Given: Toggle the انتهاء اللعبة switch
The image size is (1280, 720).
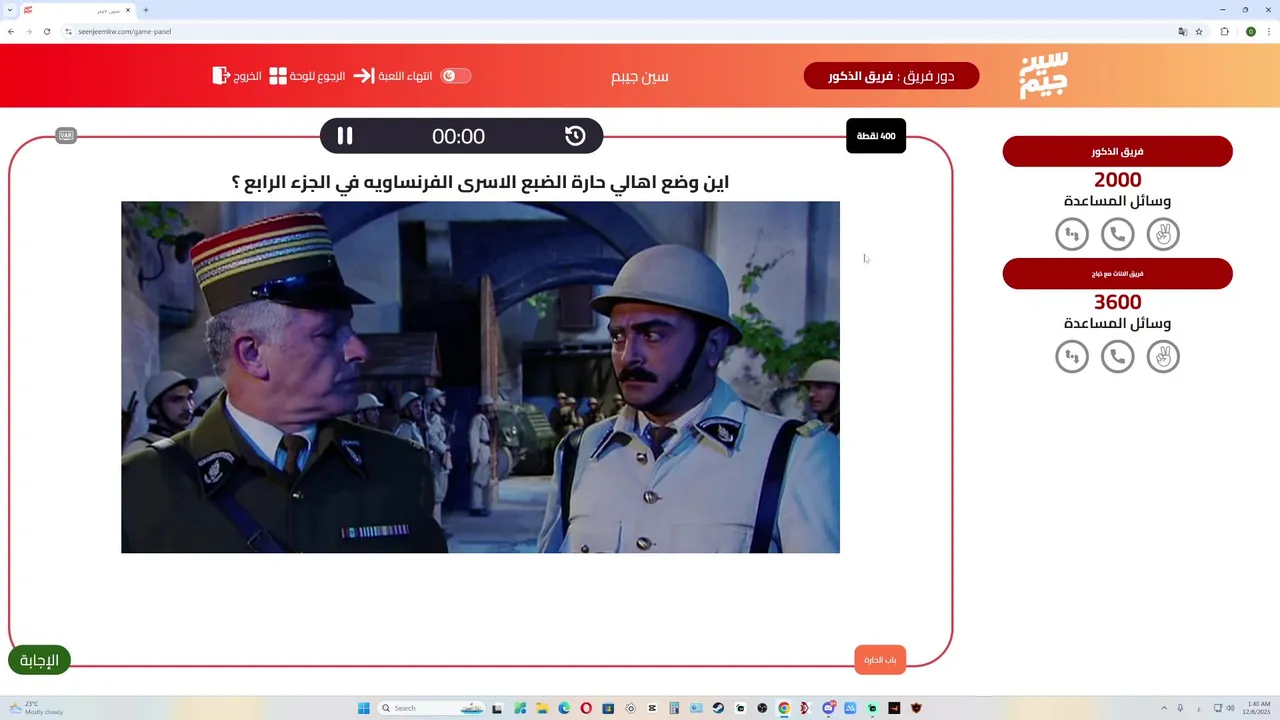Looking at the screenshot, I should point(456,76).
